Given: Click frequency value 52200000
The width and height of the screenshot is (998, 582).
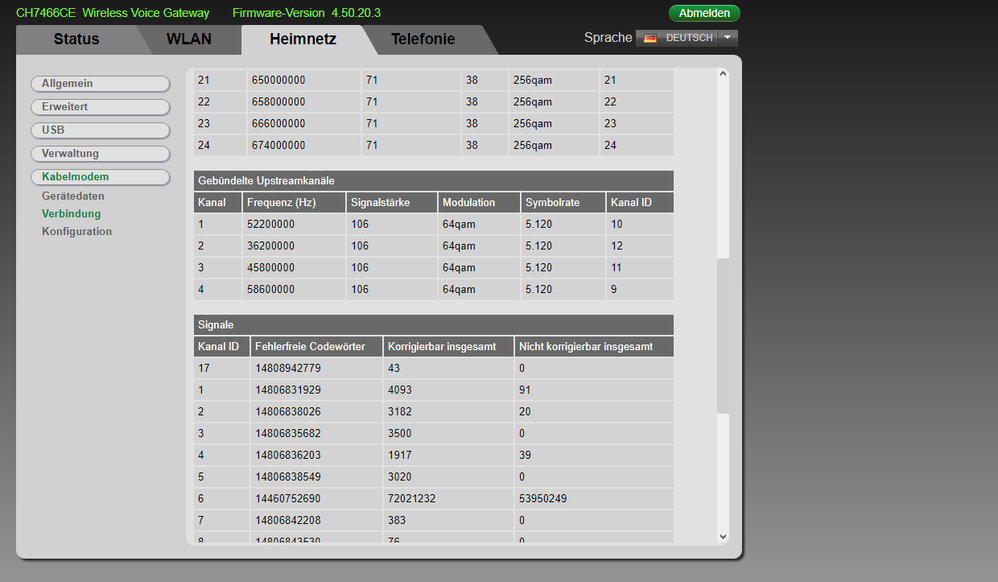Looking at the screenshot, I should (271, 224).
